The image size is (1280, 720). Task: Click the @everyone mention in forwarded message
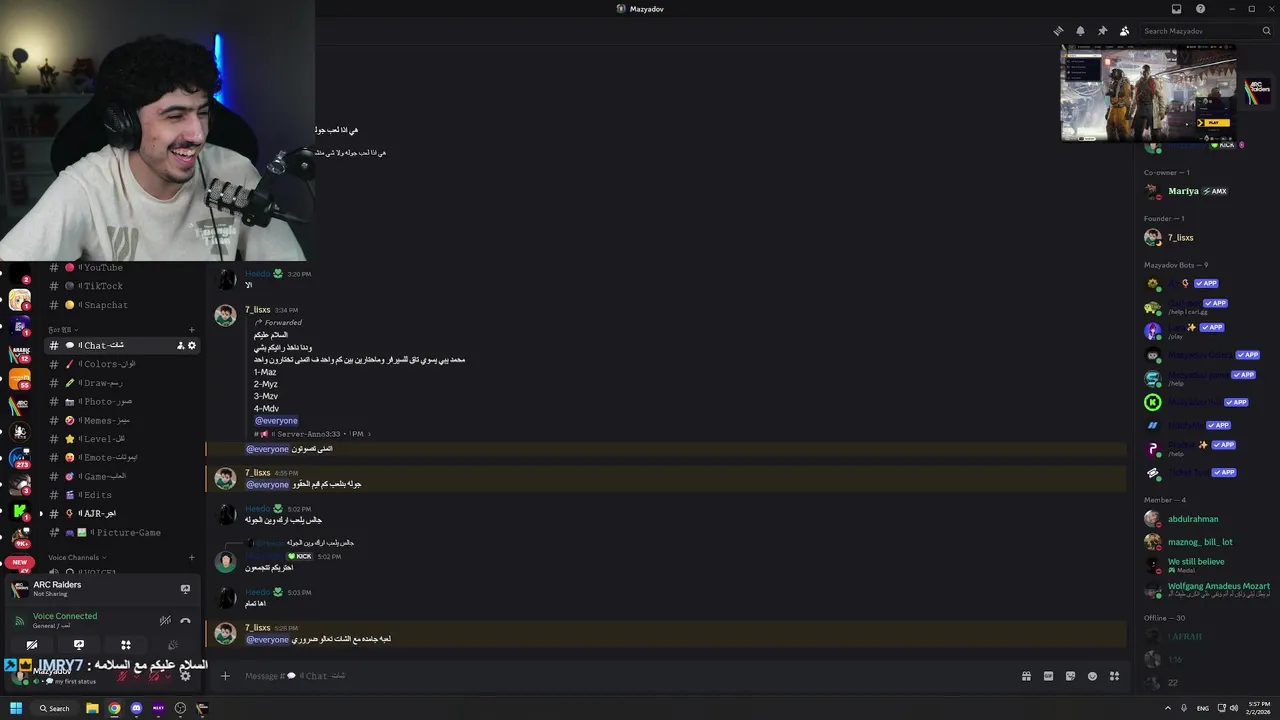(276, 421)
